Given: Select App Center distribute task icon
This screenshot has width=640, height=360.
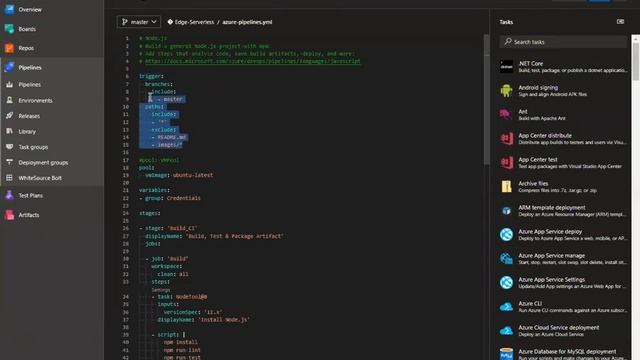Looking at the screenshot, I should coord(507,139).
